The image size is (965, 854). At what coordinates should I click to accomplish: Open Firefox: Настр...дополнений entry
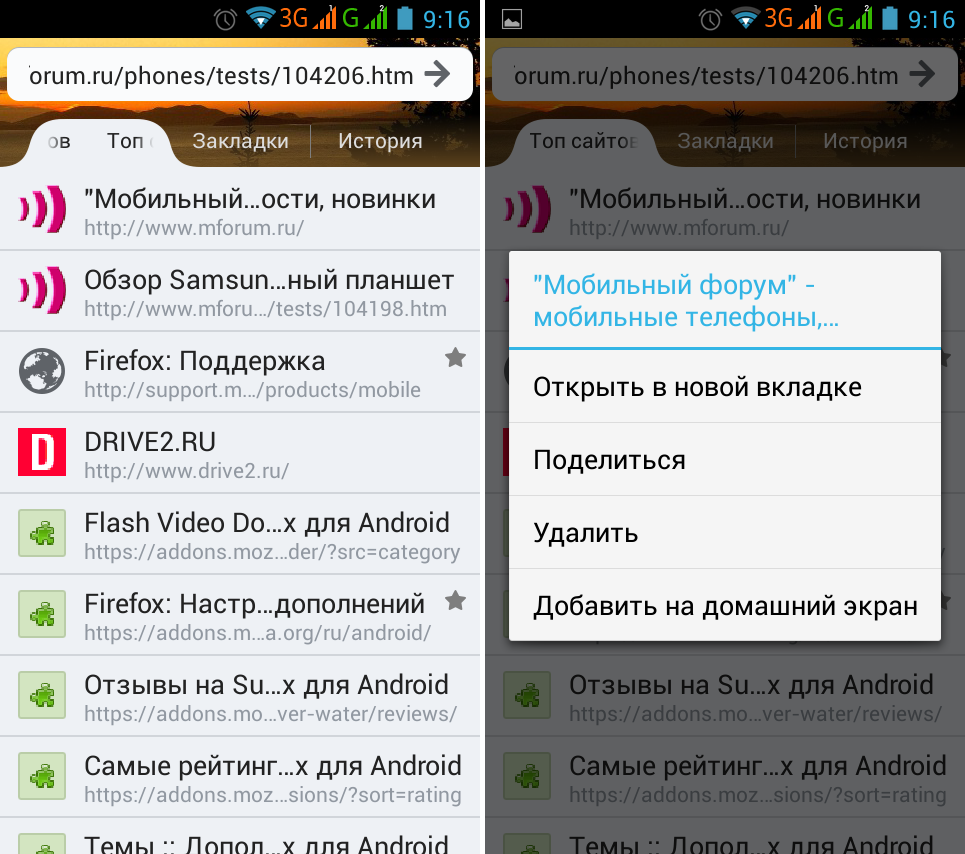click(x=240, y=615)
